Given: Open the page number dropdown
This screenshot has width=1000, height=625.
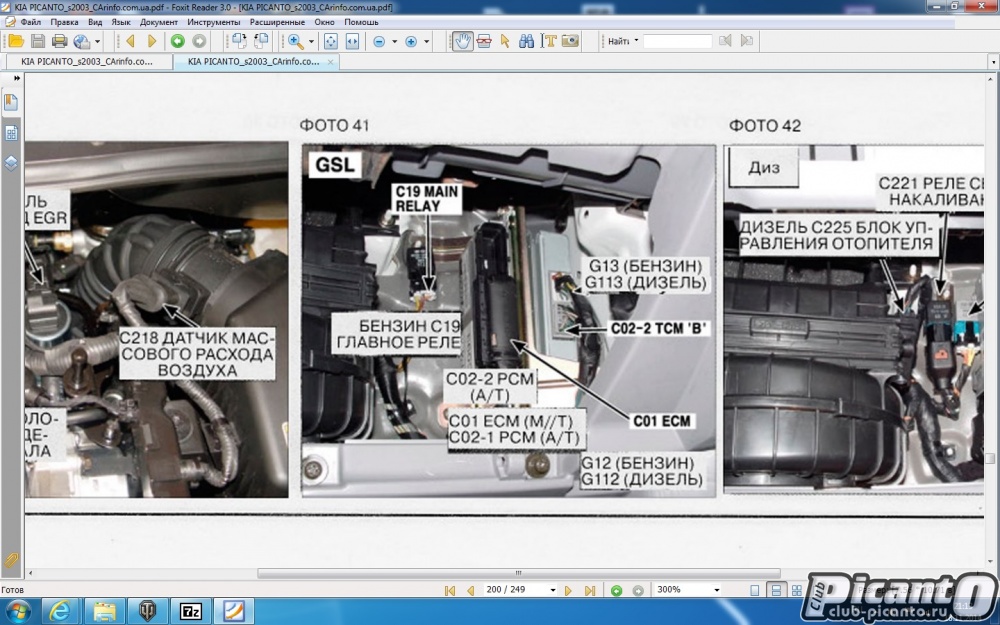Looking at the screenshot, I should 552,591.
